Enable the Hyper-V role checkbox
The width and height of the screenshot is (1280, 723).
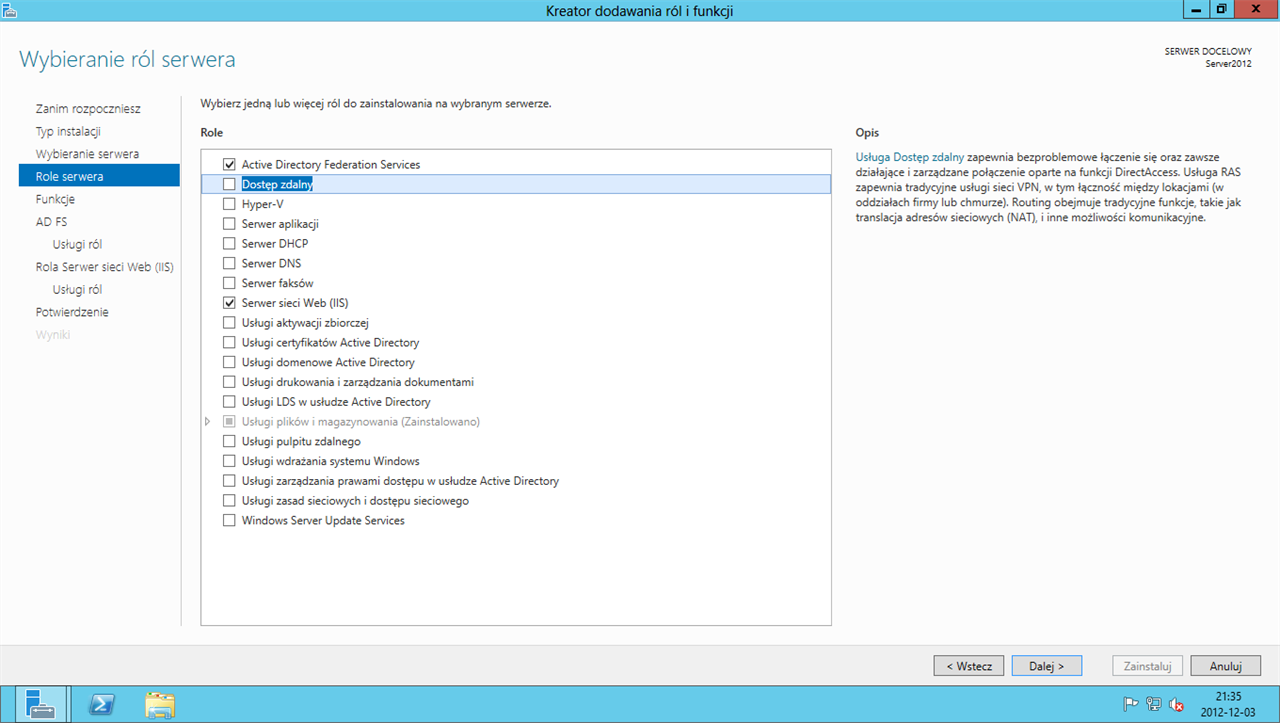click(229, 204)
